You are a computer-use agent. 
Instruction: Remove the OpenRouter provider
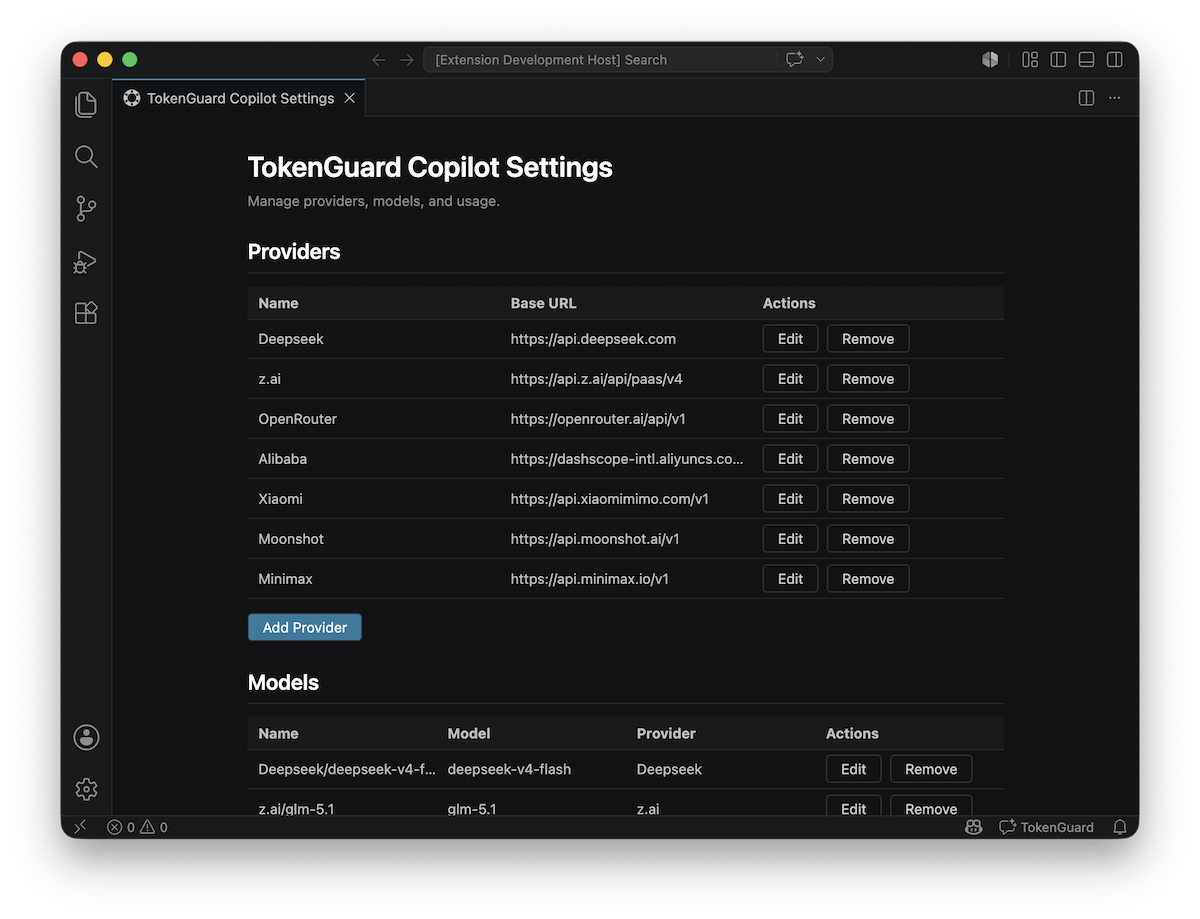tap(868, 419)
